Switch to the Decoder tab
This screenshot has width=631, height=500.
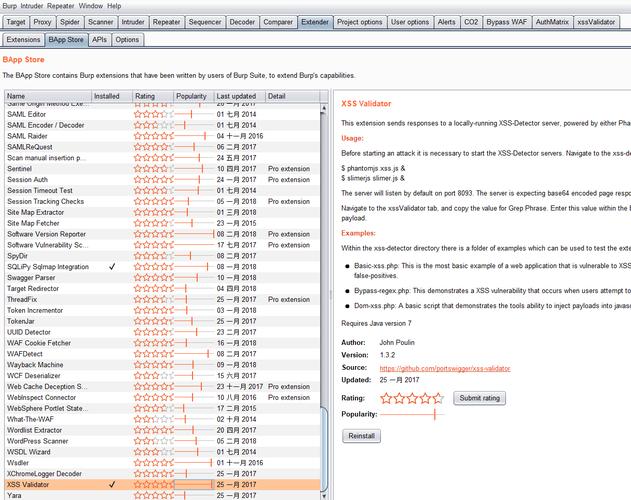pos(242,22)
